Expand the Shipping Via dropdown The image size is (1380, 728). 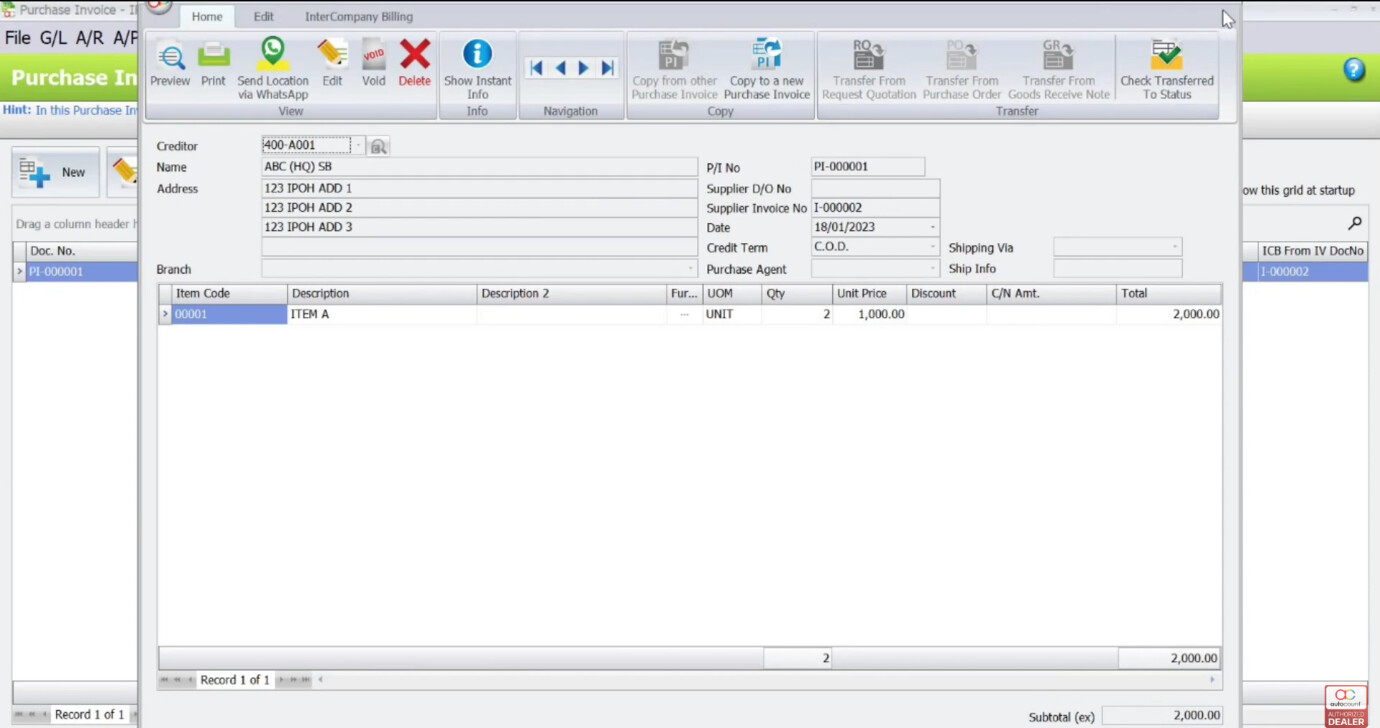[x=1174, y=247]
